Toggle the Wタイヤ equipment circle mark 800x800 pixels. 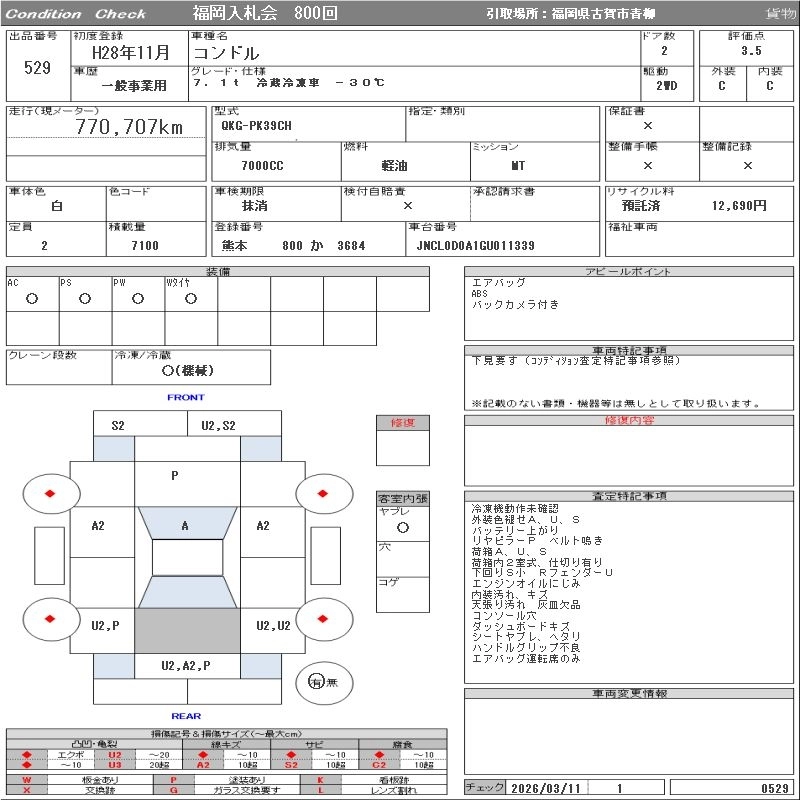tap(191, 298)
